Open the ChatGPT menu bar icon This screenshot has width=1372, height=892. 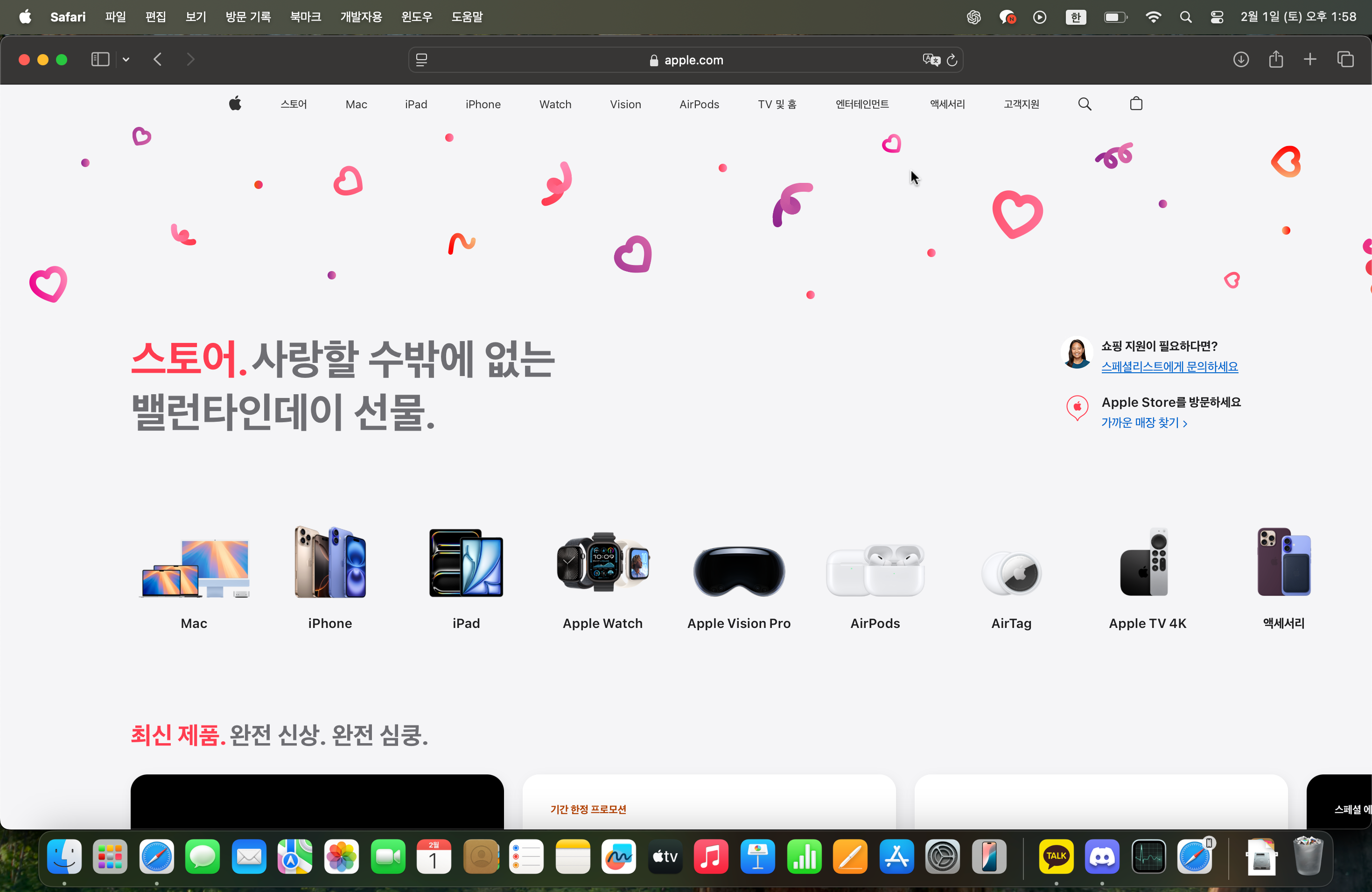973,17
